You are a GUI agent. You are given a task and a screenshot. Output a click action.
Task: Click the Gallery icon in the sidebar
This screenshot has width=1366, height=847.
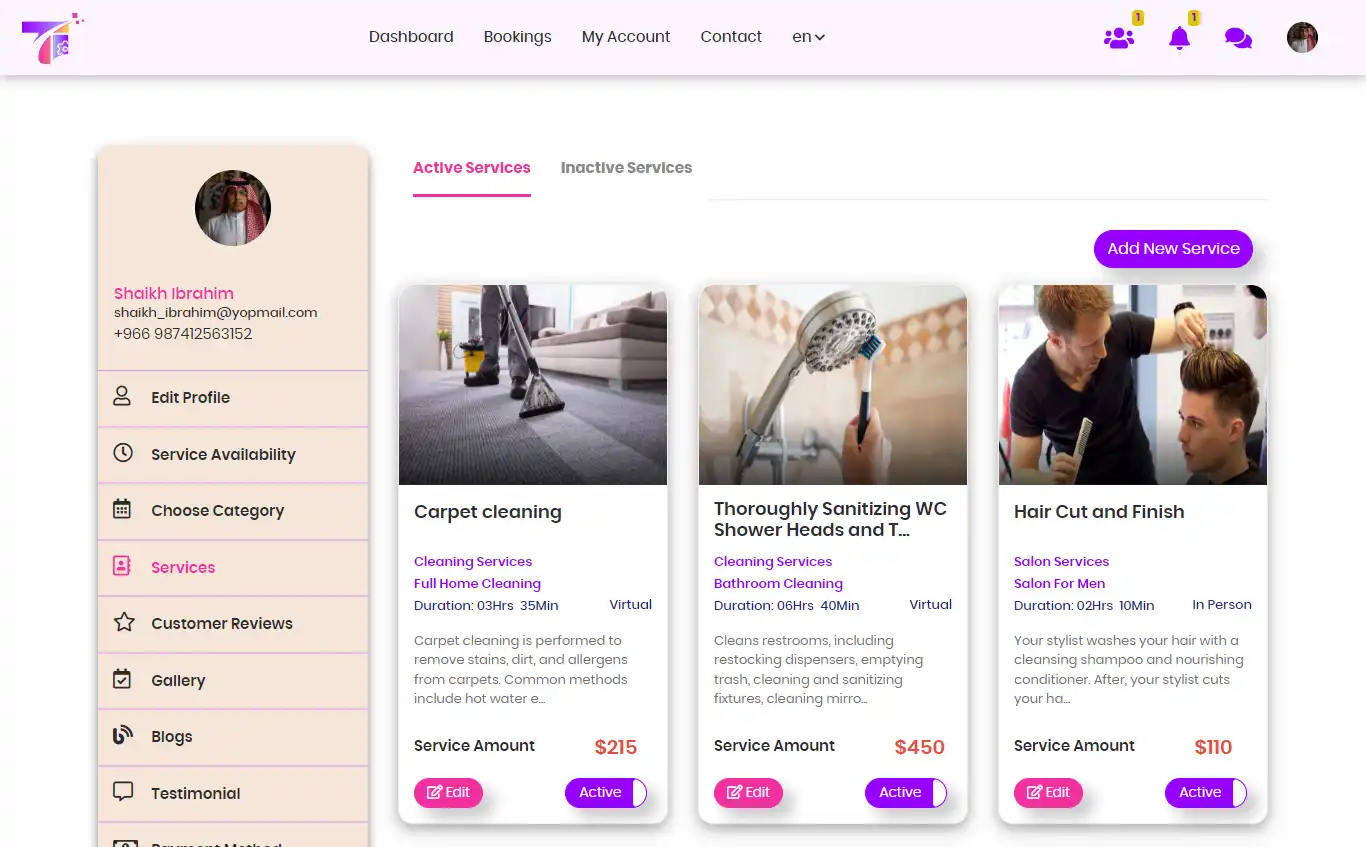tap(122, 680)
